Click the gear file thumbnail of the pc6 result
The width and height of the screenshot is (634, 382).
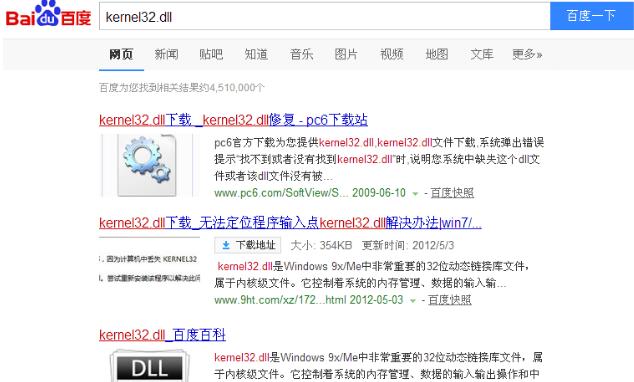148,165
